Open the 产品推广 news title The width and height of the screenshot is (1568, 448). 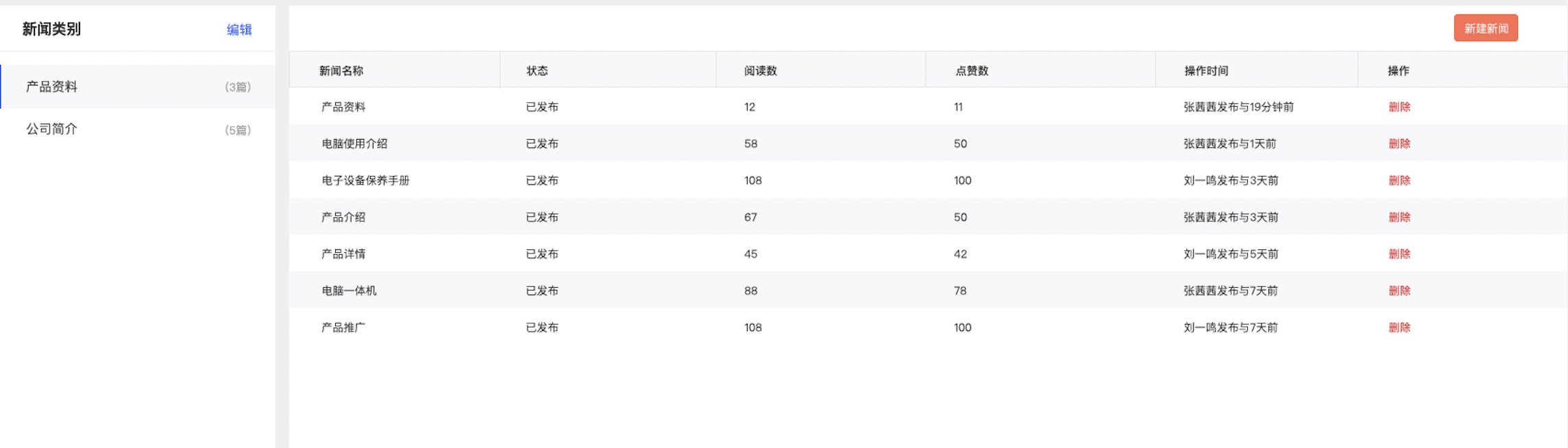[343, 327]
